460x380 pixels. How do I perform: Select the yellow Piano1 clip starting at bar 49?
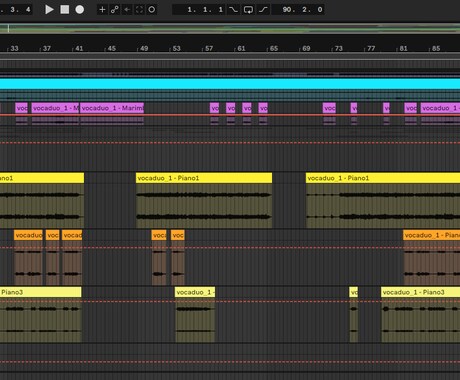click(204, 178)
